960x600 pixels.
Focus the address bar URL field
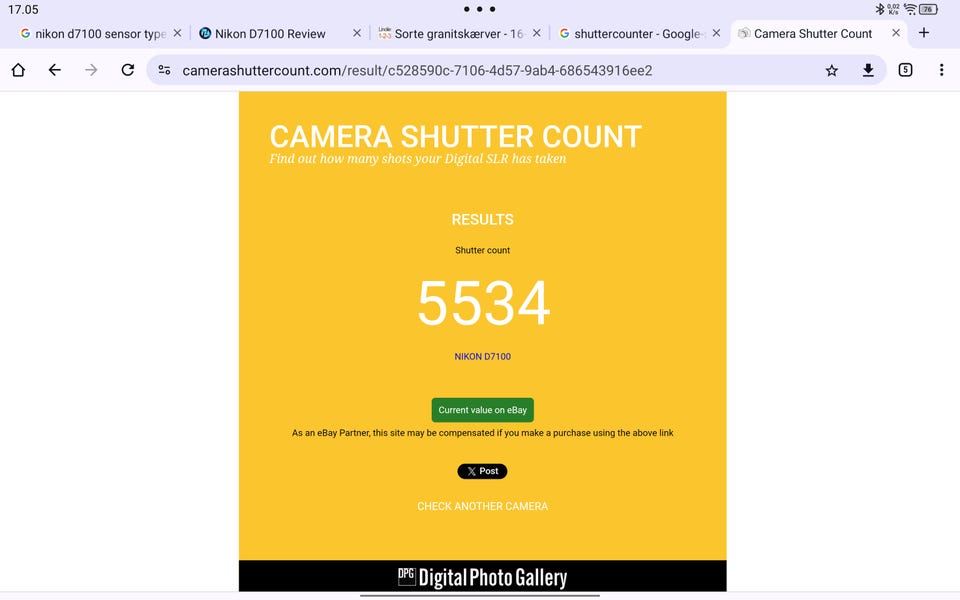(417, 70)
